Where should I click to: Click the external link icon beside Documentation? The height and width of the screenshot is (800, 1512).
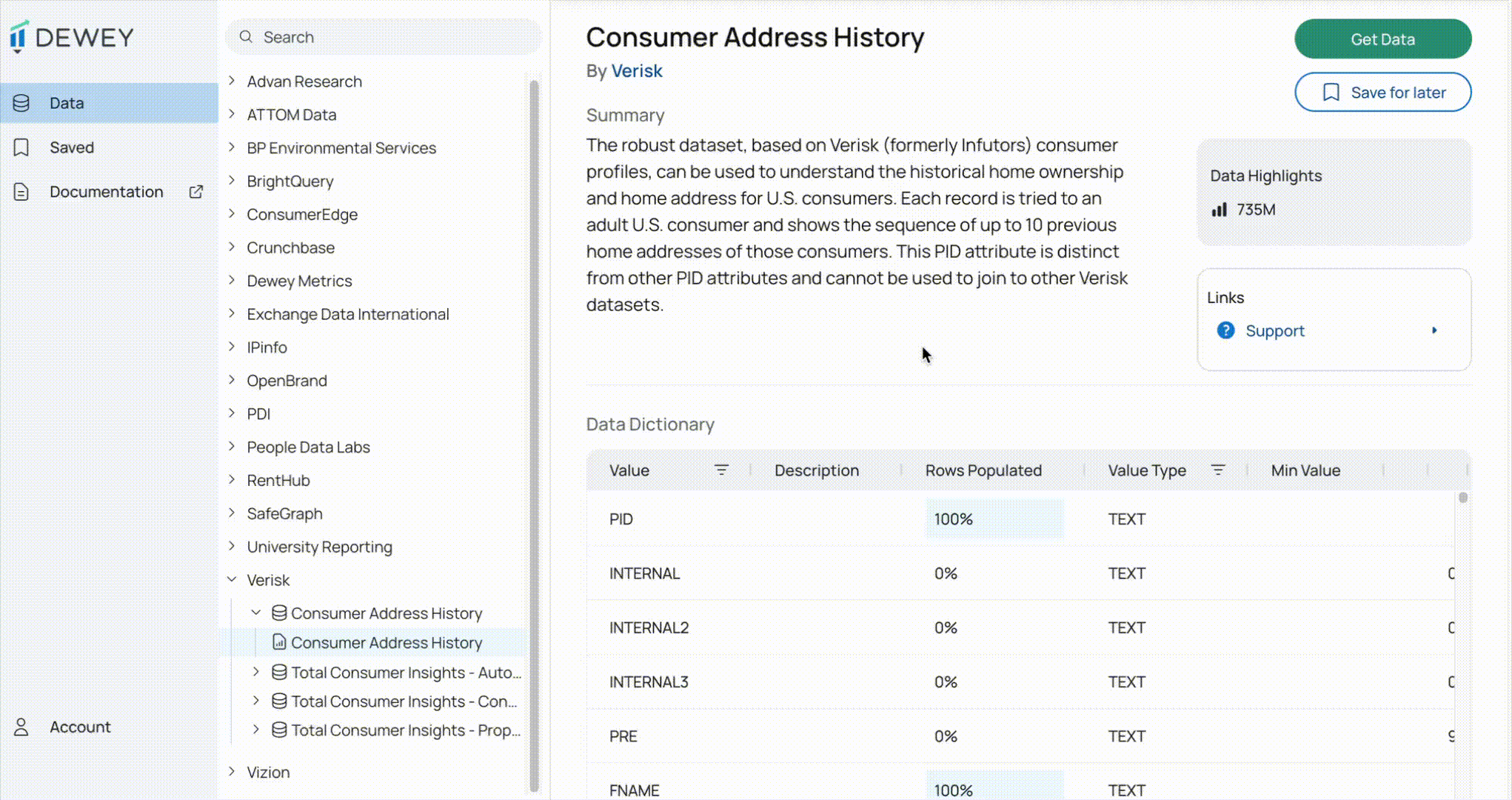196,192
